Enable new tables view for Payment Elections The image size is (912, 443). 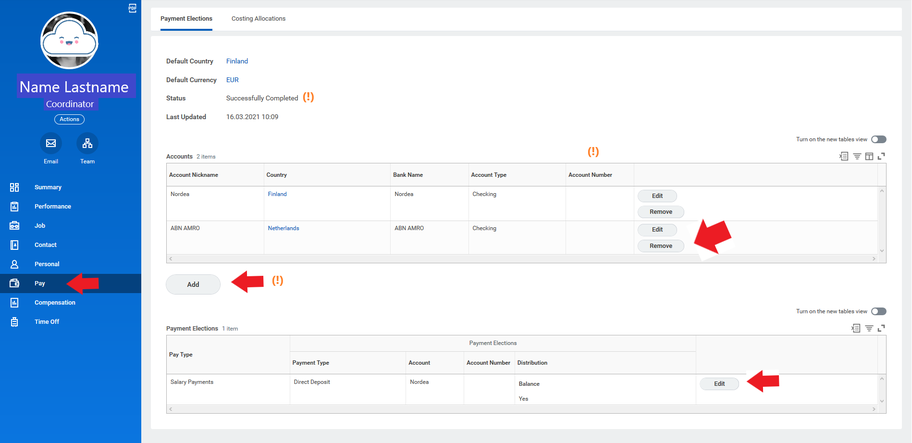(878, 311)
